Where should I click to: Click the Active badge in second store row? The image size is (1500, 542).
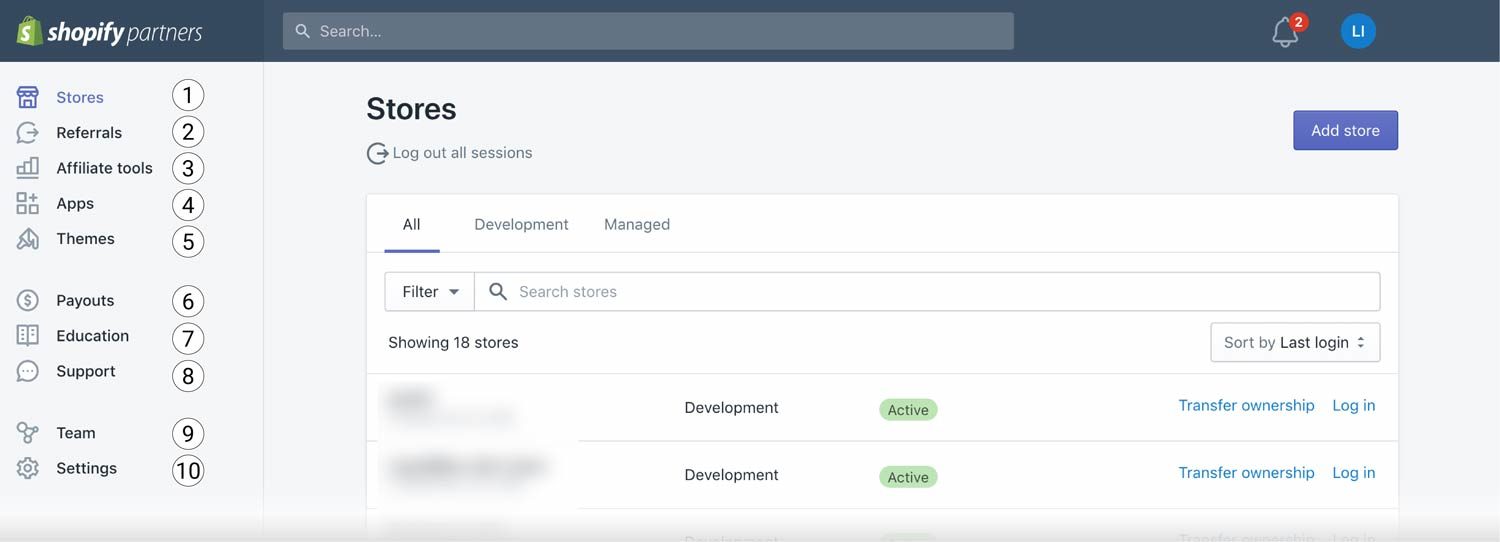908,477
